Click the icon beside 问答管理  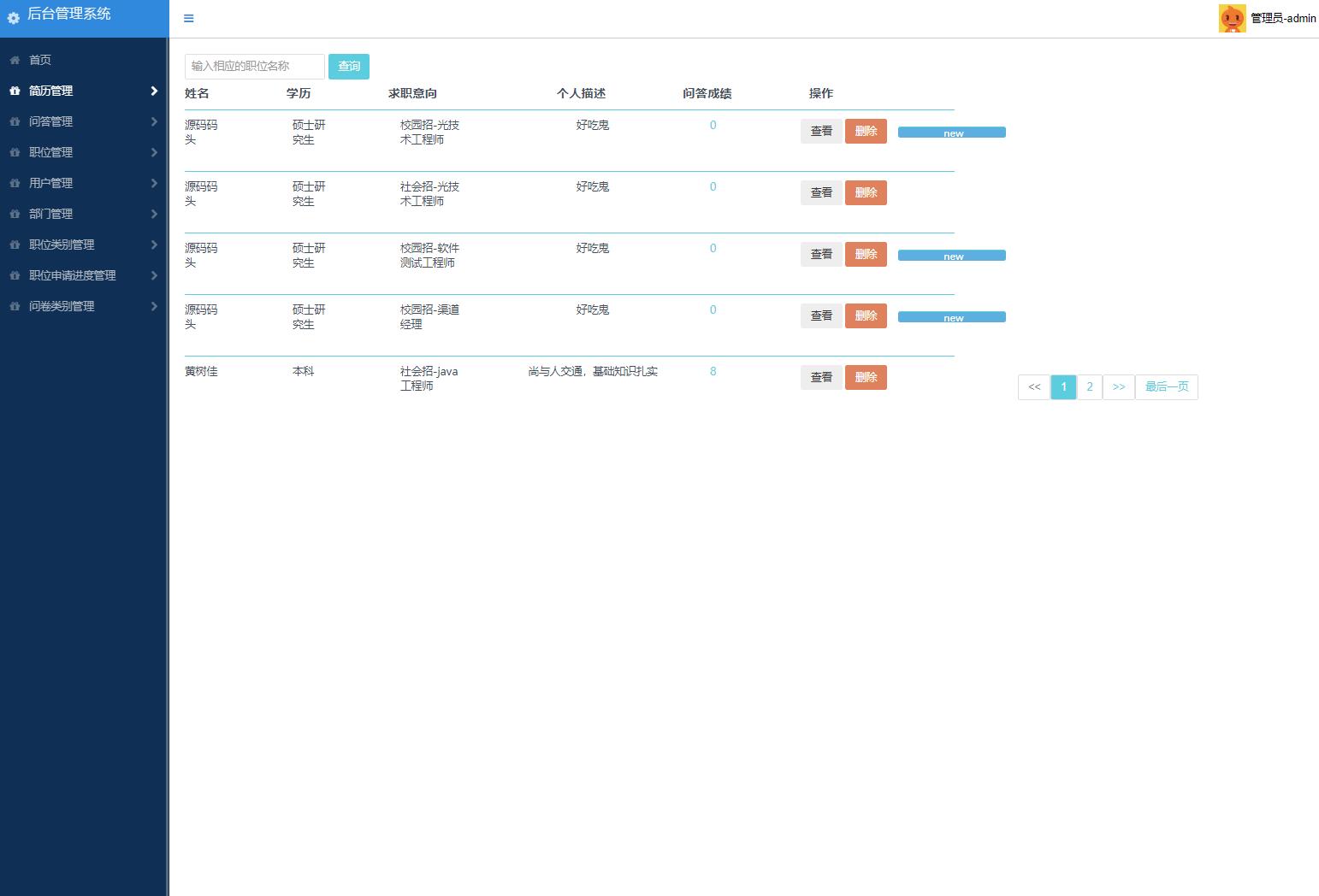pyautogui.click(x=15, y=121)
